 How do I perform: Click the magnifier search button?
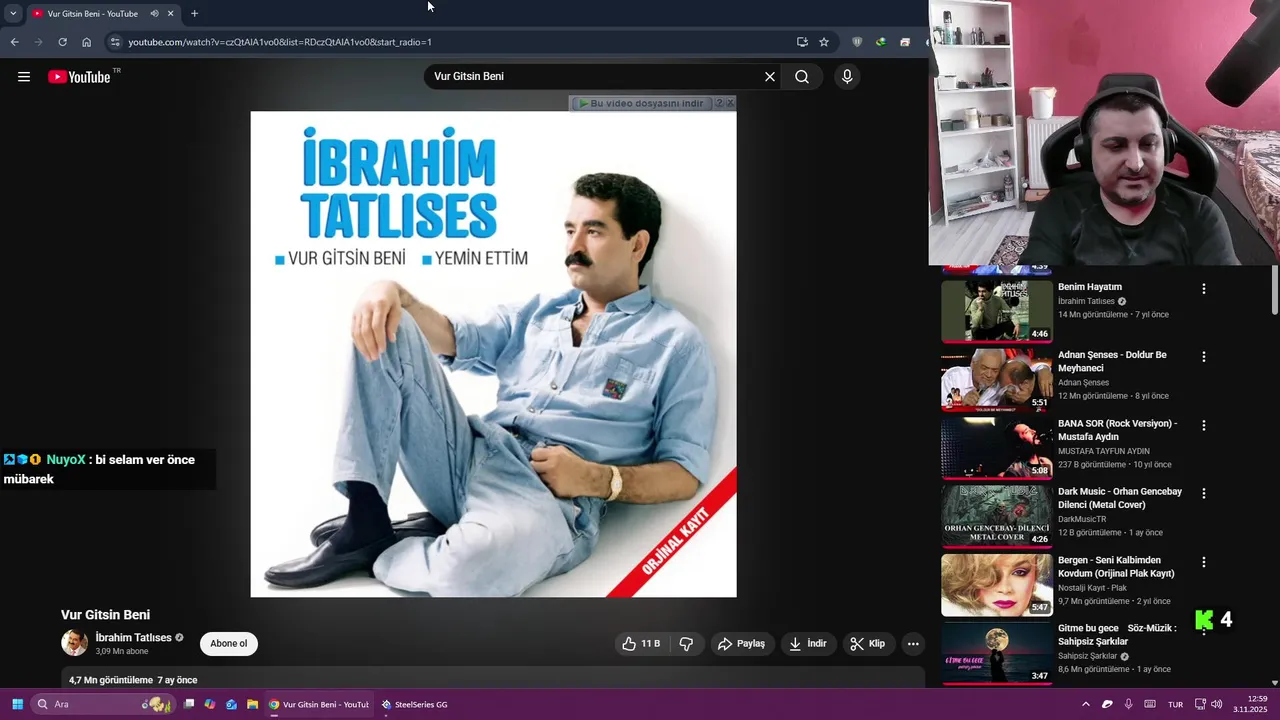point(802,77)
